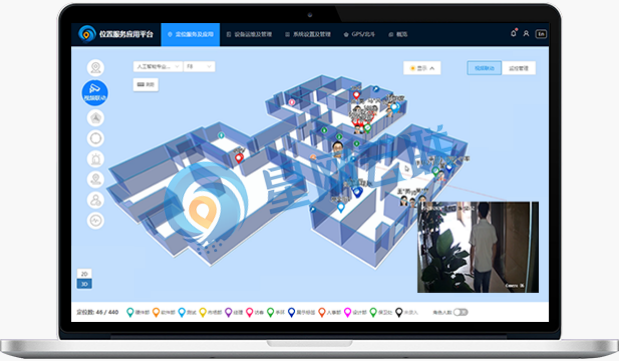This screenshot has height=361, width=619.
Task: Open the personnel user sidebar icon
Action: [x=96, y=200]
